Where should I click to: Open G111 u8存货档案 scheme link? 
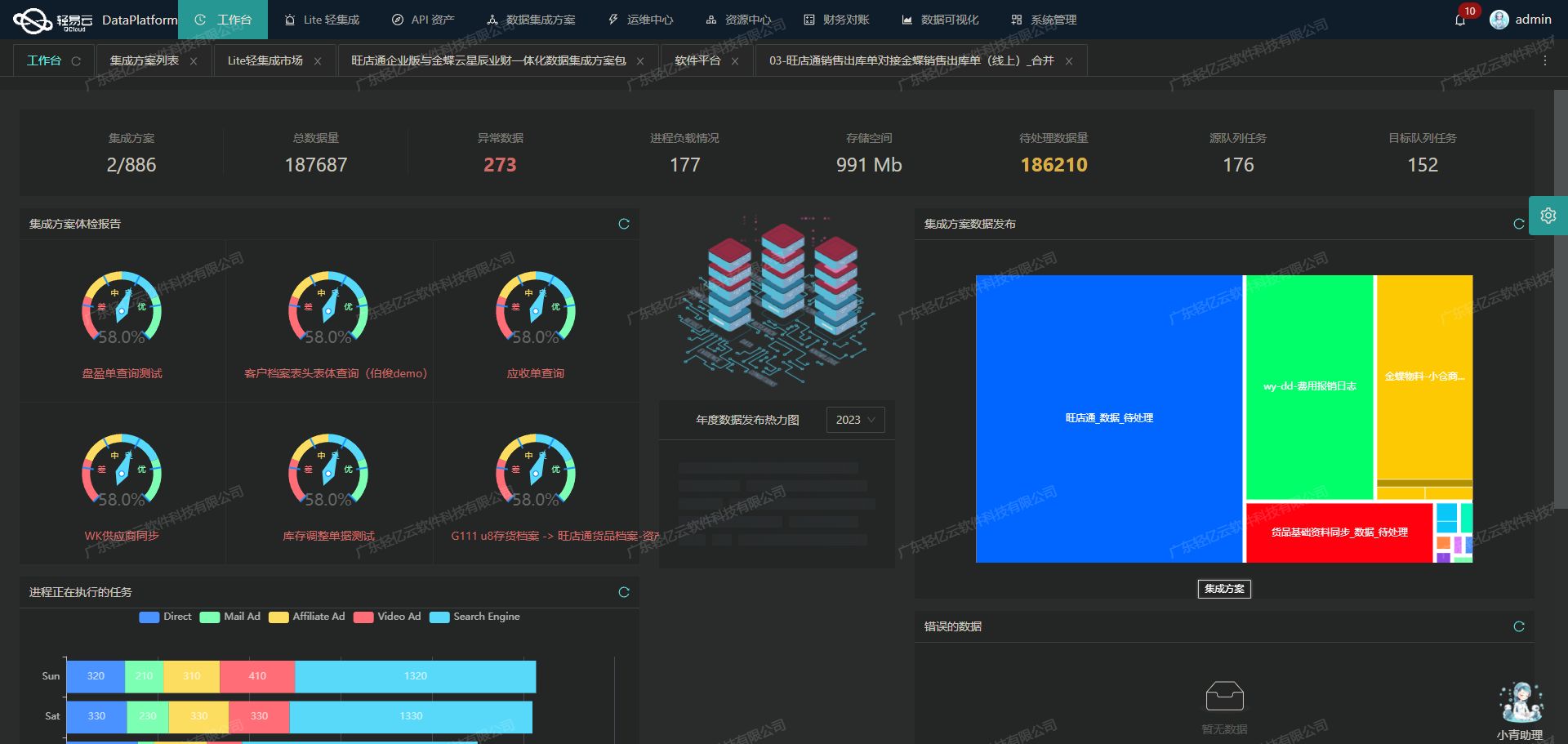point(555,536)
